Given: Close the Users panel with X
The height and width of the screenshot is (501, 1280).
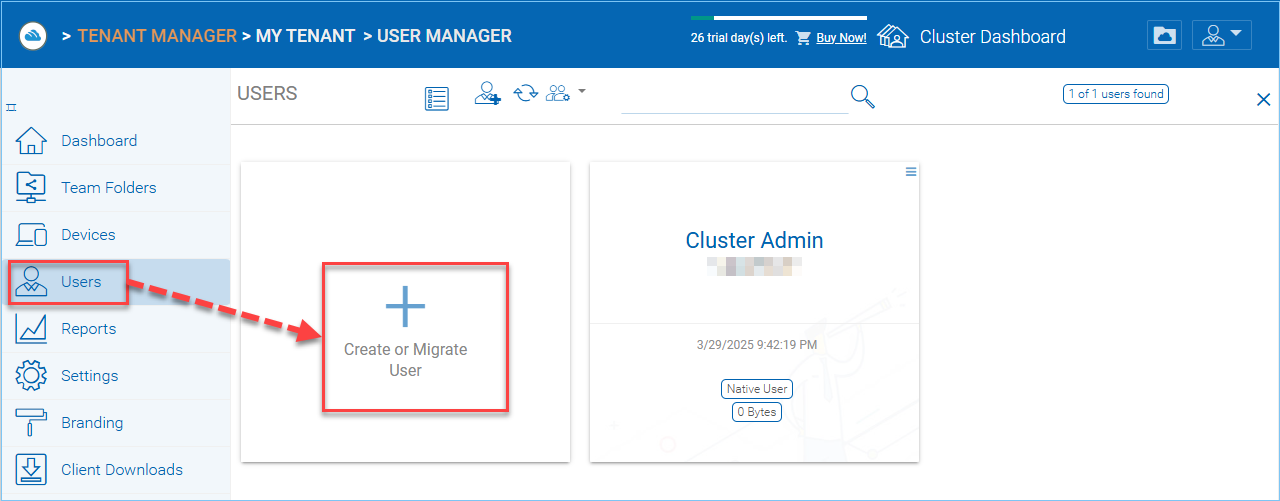Looking at the screenshot, I should pos(1263,99).
